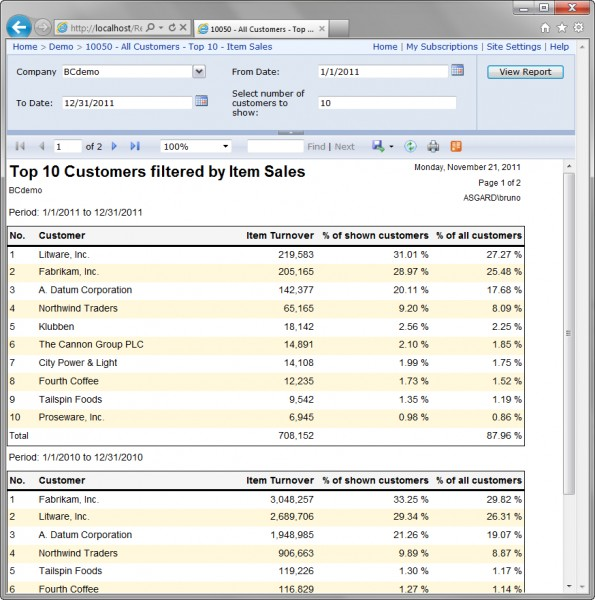
Task: Click the browser address bar URL
Action: coord(106,28)
